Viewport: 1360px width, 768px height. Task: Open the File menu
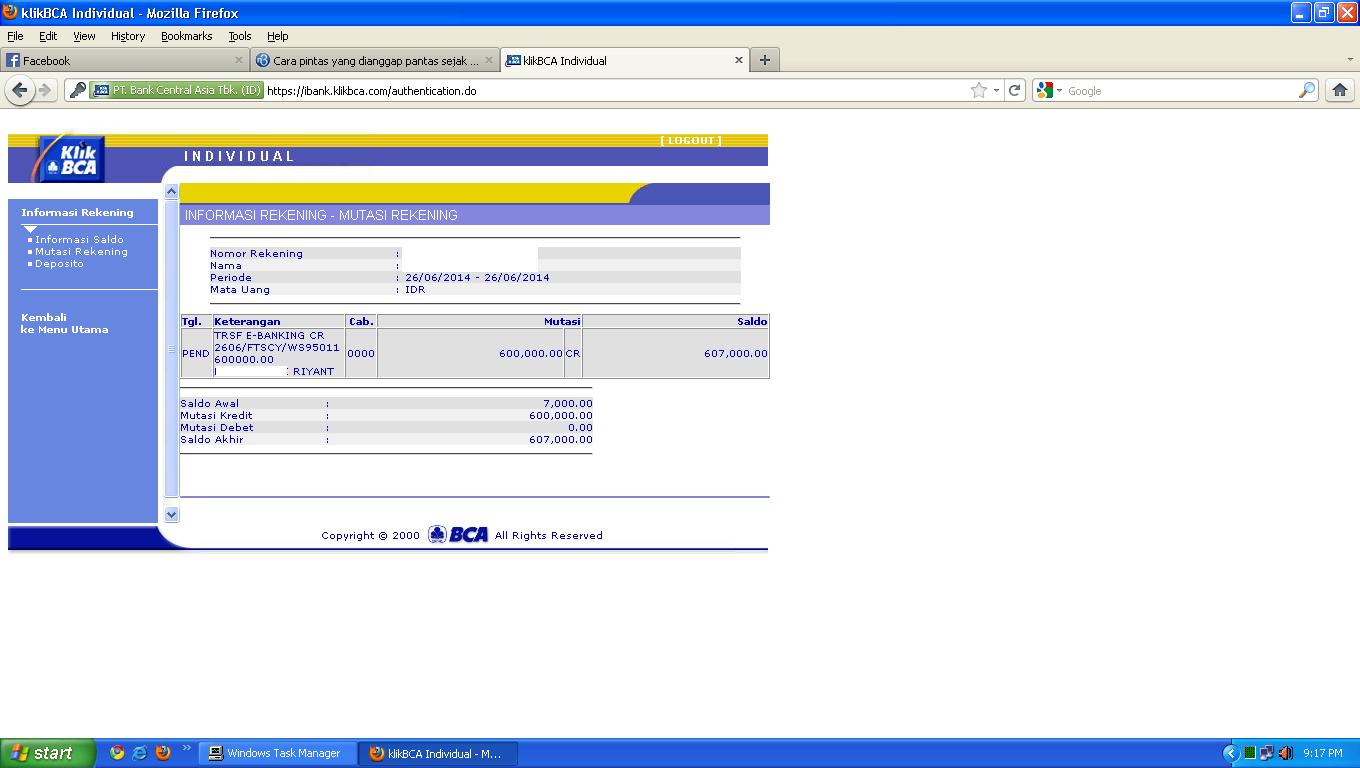[x=15, y=36]
